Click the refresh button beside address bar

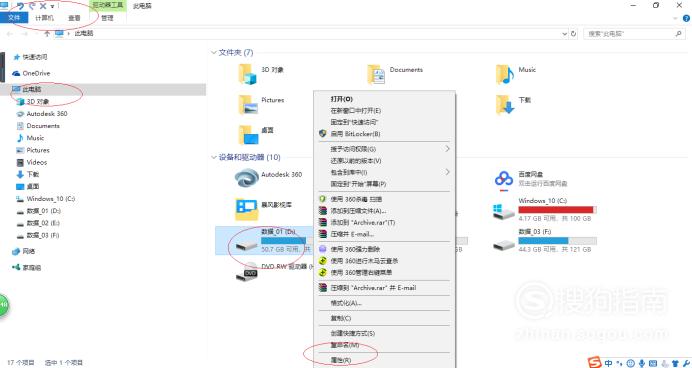point(574,34)
